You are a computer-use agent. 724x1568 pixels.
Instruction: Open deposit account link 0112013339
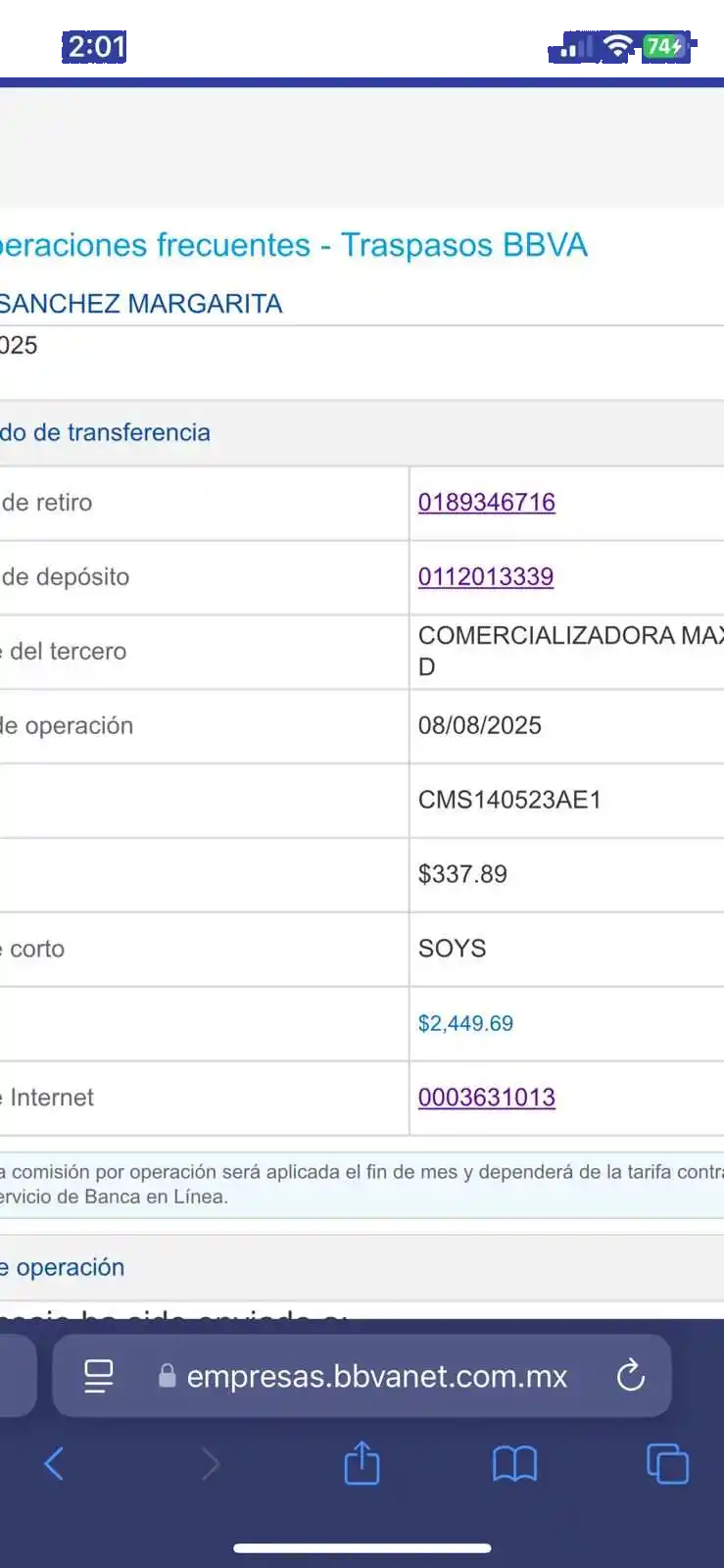coord(486,576)
